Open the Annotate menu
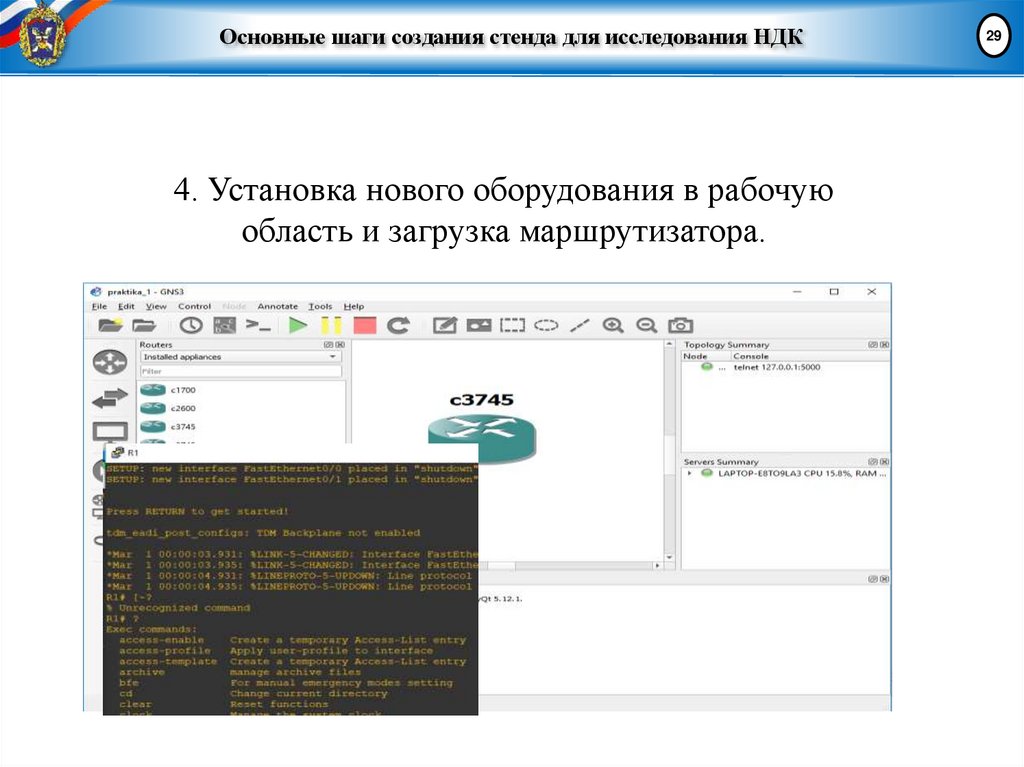Screen dimensions: 1024x767 pos(278,306)
